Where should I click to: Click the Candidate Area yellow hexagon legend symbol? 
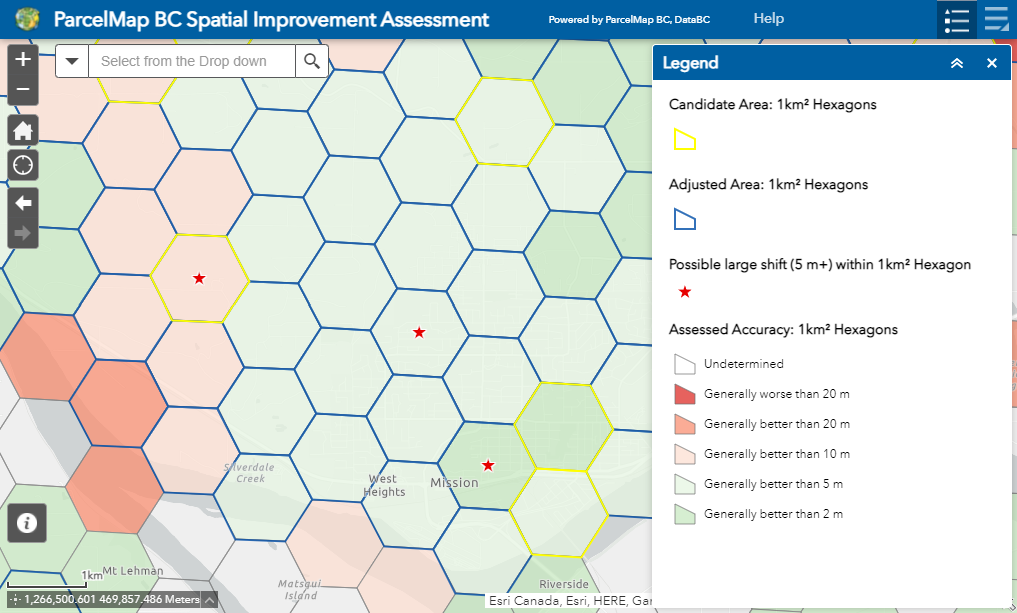coord(685,139)
